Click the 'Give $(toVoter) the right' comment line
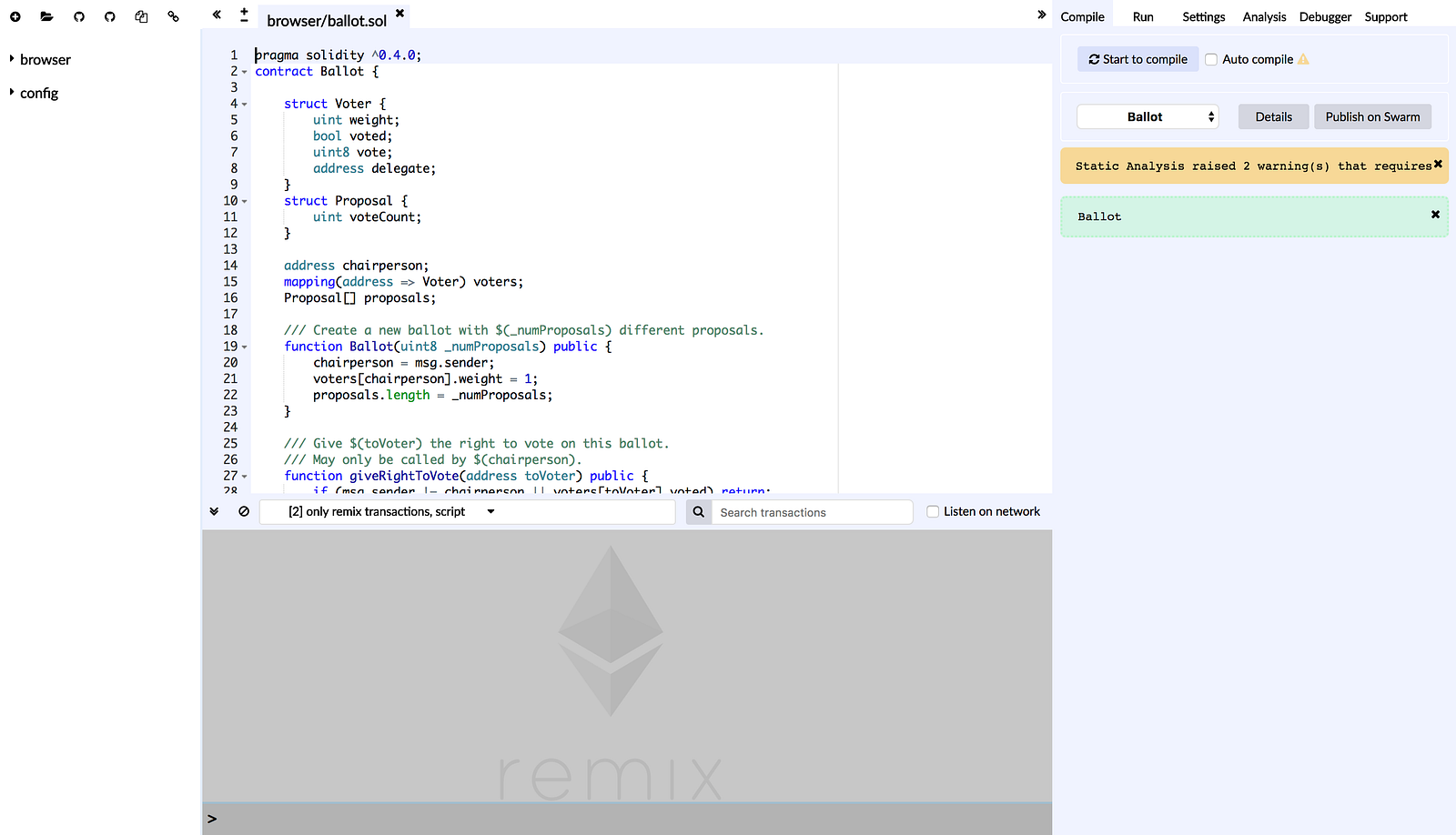 [477, 444]
